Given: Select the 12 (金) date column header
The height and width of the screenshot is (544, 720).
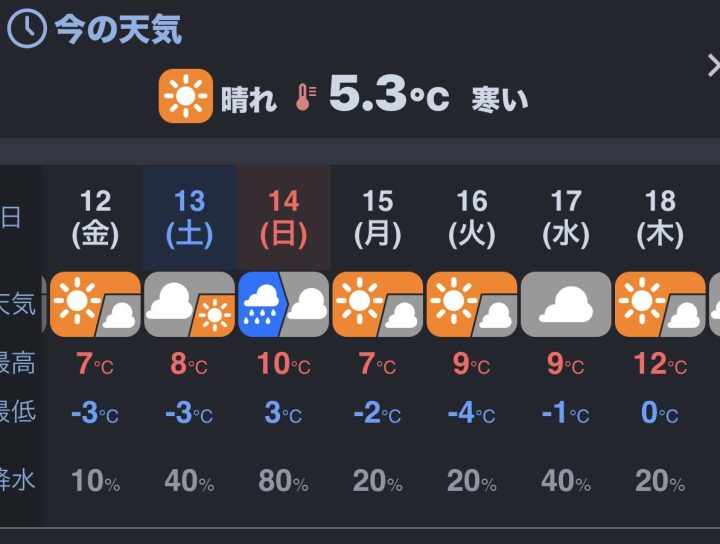Looking at the screenshot, I should coord(95,218).
